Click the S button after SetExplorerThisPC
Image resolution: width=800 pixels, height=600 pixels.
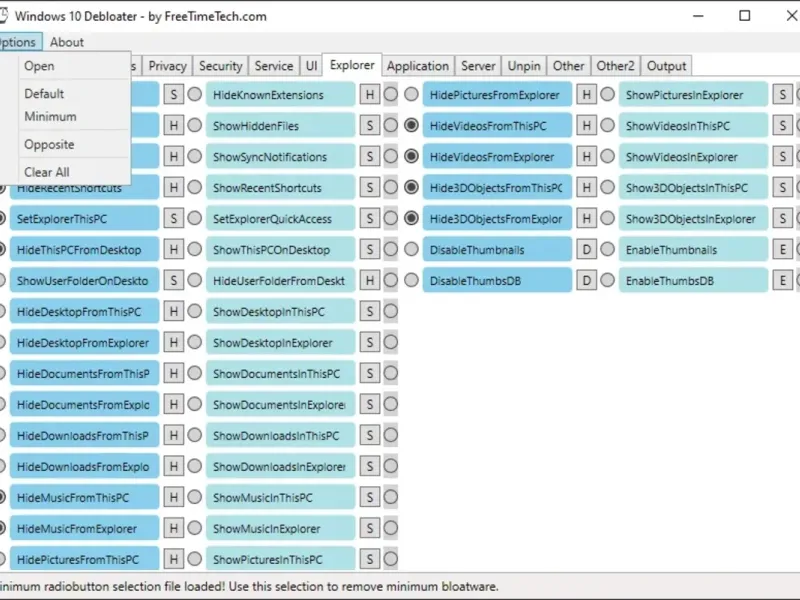point(173,218)
